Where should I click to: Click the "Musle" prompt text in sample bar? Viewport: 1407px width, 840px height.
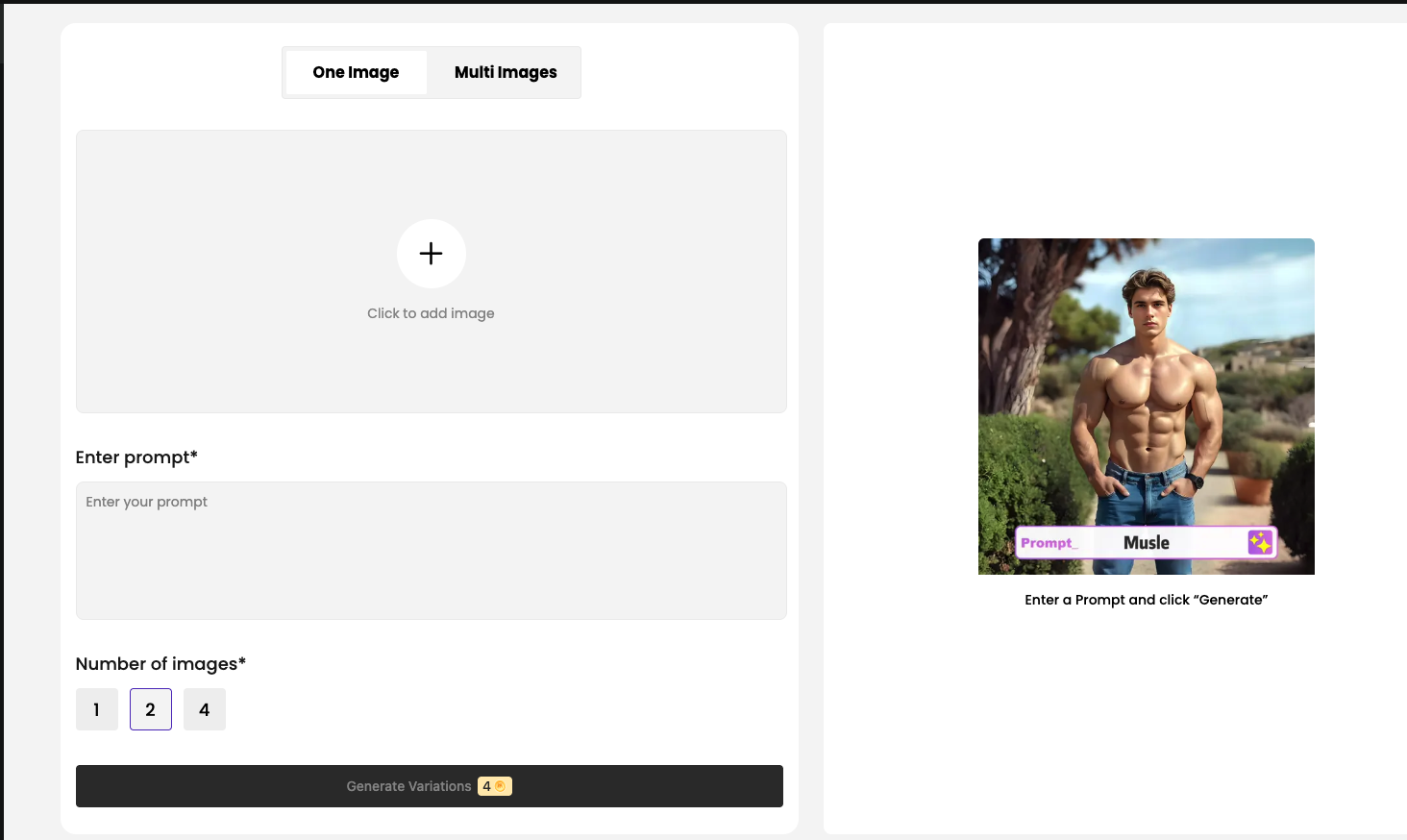(x=1146, y=543)
